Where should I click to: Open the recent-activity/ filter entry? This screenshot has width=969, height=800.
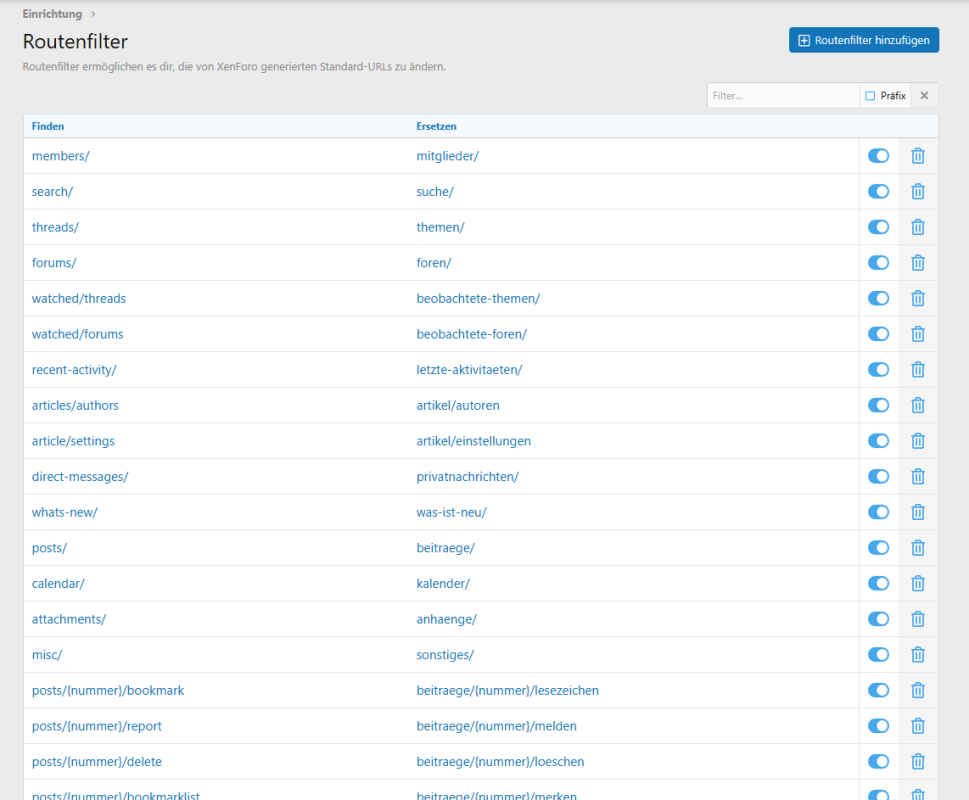[x=74, y=369]
